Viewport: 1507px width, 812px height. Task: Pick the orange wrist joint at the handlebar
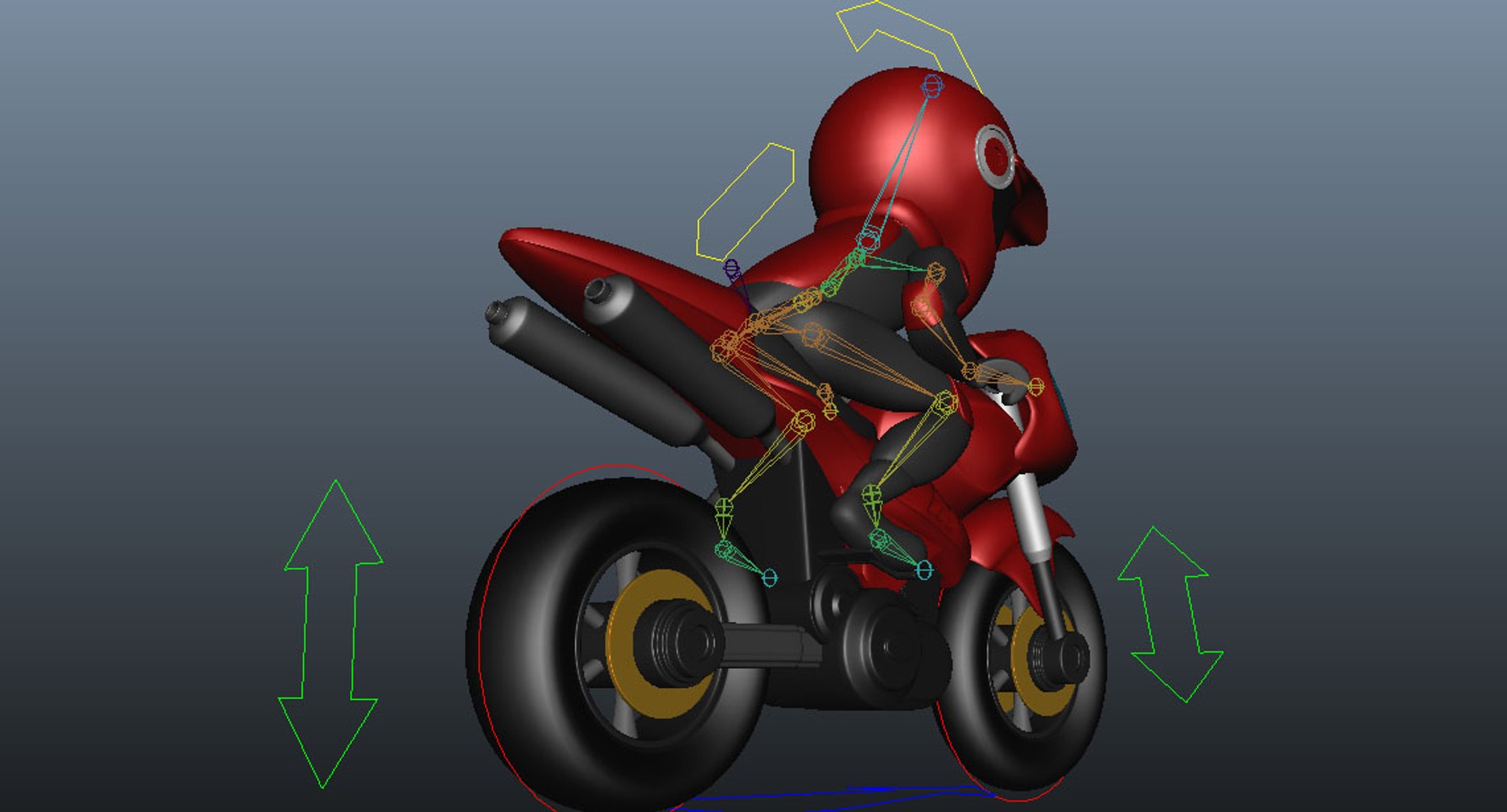click(x=970, y=370)
